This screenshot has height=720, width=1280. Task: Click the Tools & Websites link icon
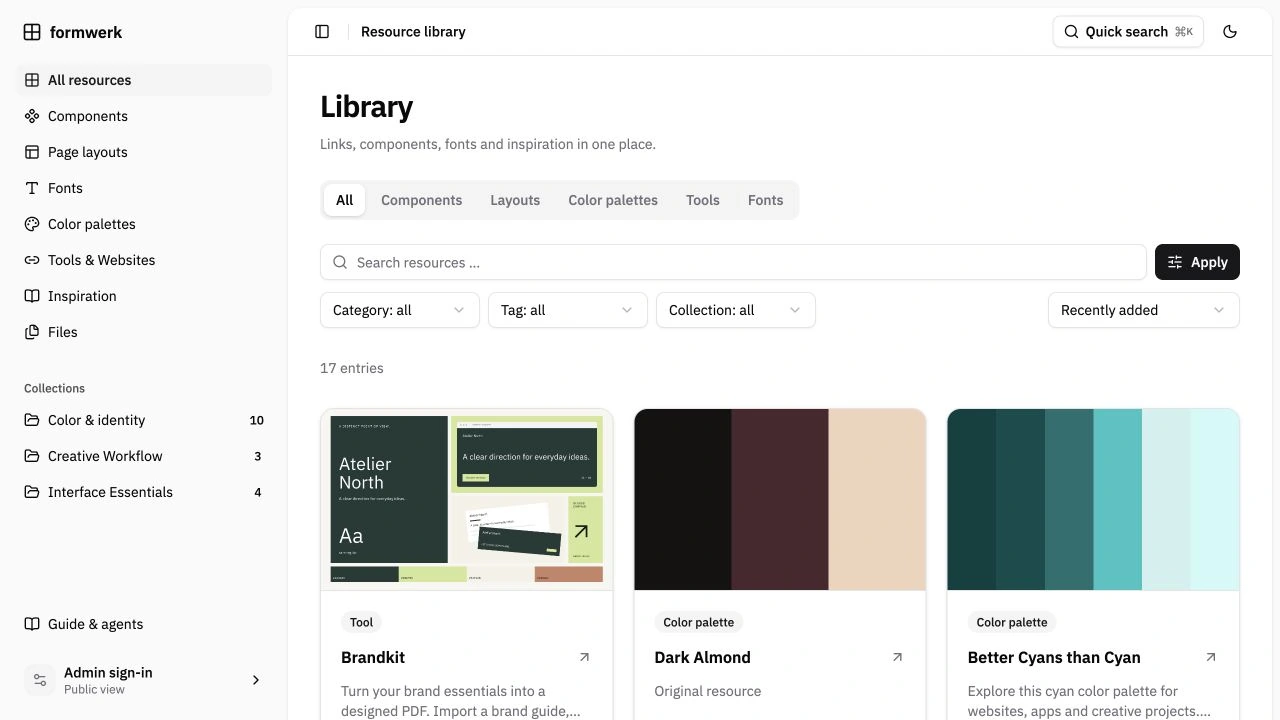[32, 260]
